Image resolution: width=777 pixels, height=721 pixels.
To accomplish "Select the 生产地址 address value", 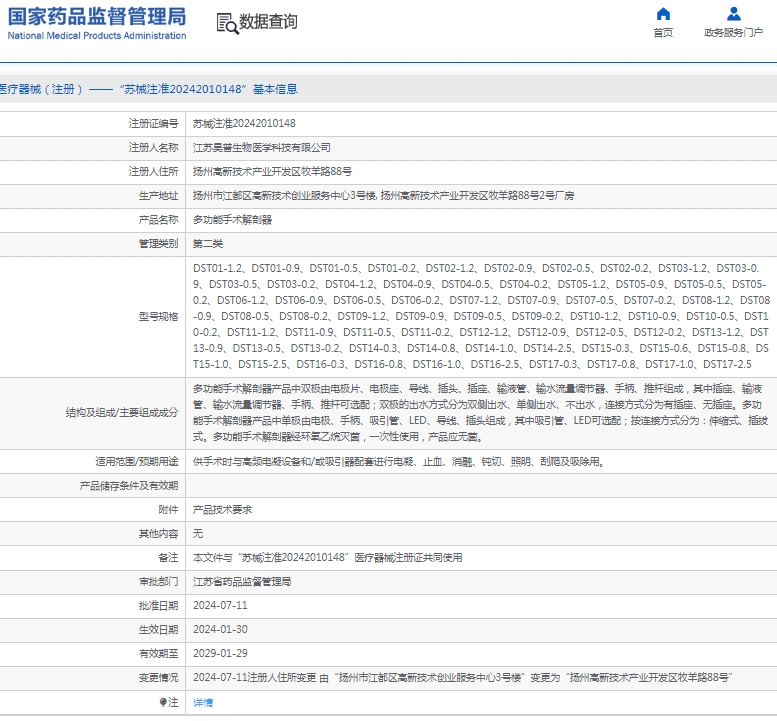I will 383,196.
